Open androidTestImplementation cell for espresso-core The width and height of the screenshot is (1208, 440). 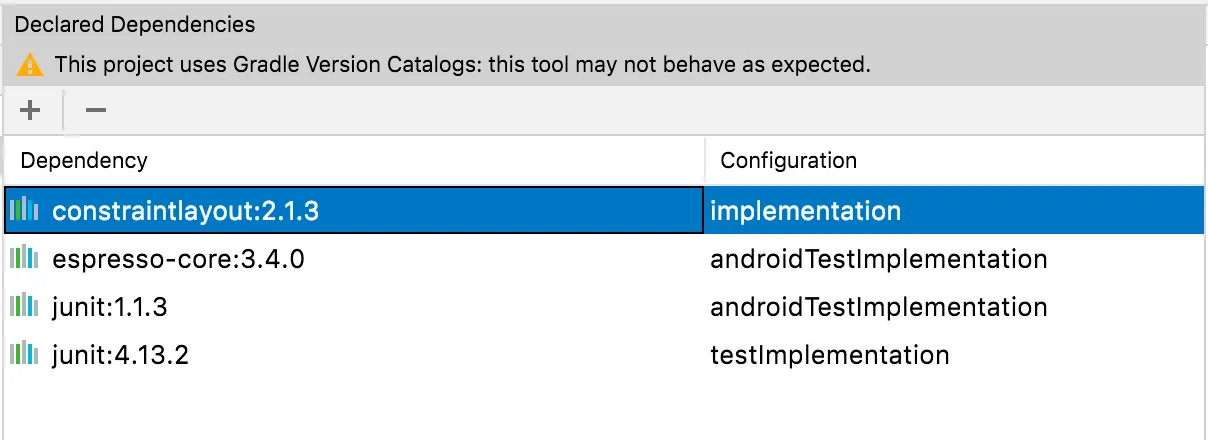click(x=955, y=259)
